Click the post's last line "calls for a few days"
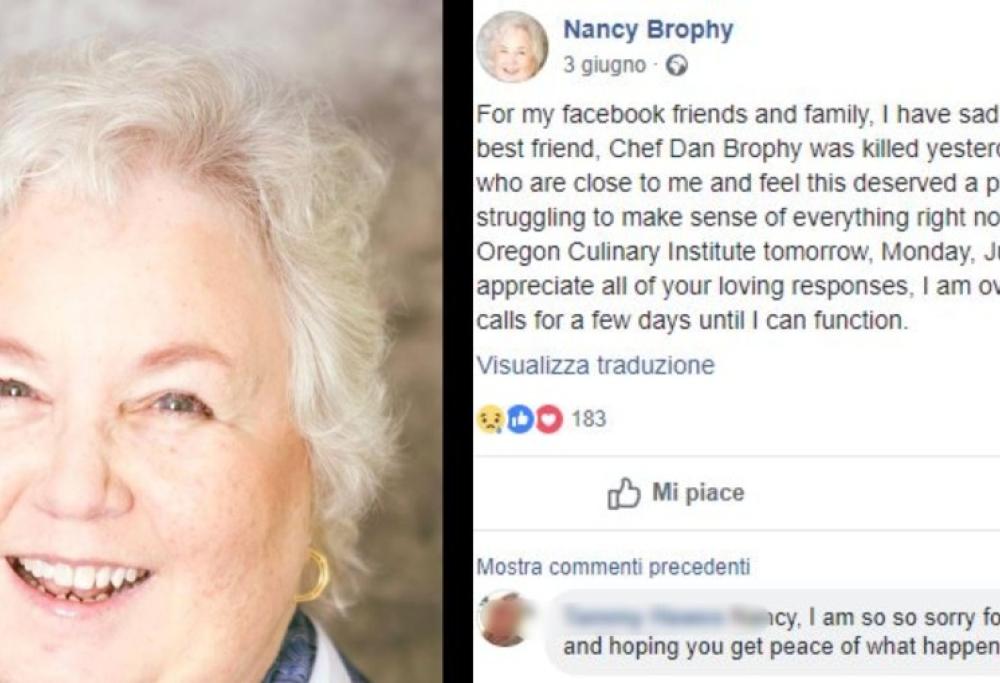 (x=691, y=322)
